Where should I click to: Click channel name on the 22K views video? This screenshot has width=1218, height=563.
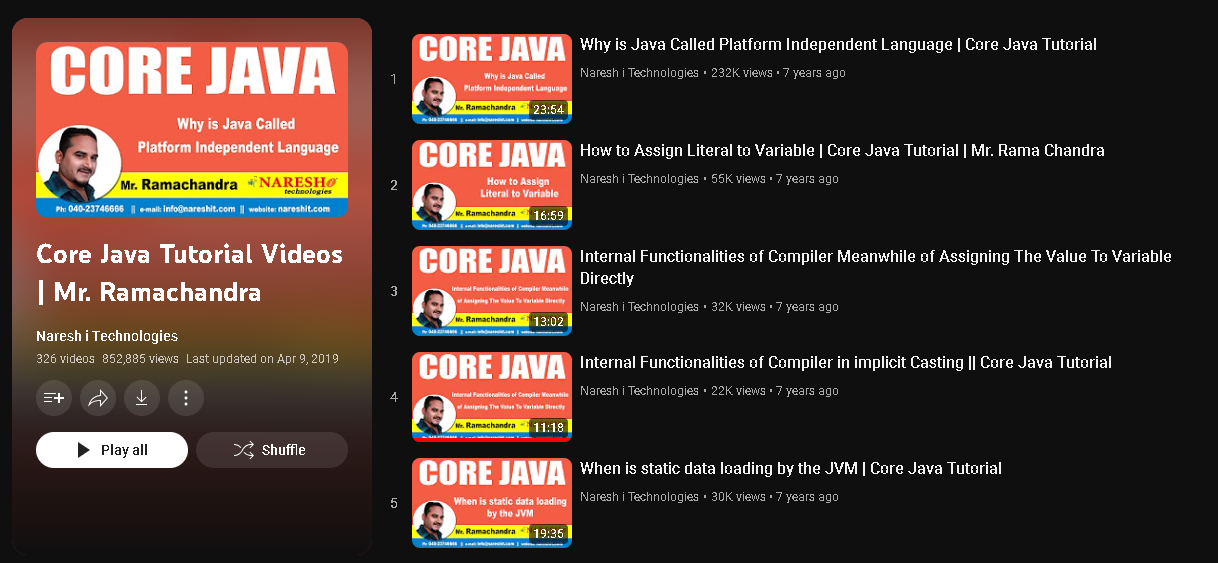coord(639,391)
